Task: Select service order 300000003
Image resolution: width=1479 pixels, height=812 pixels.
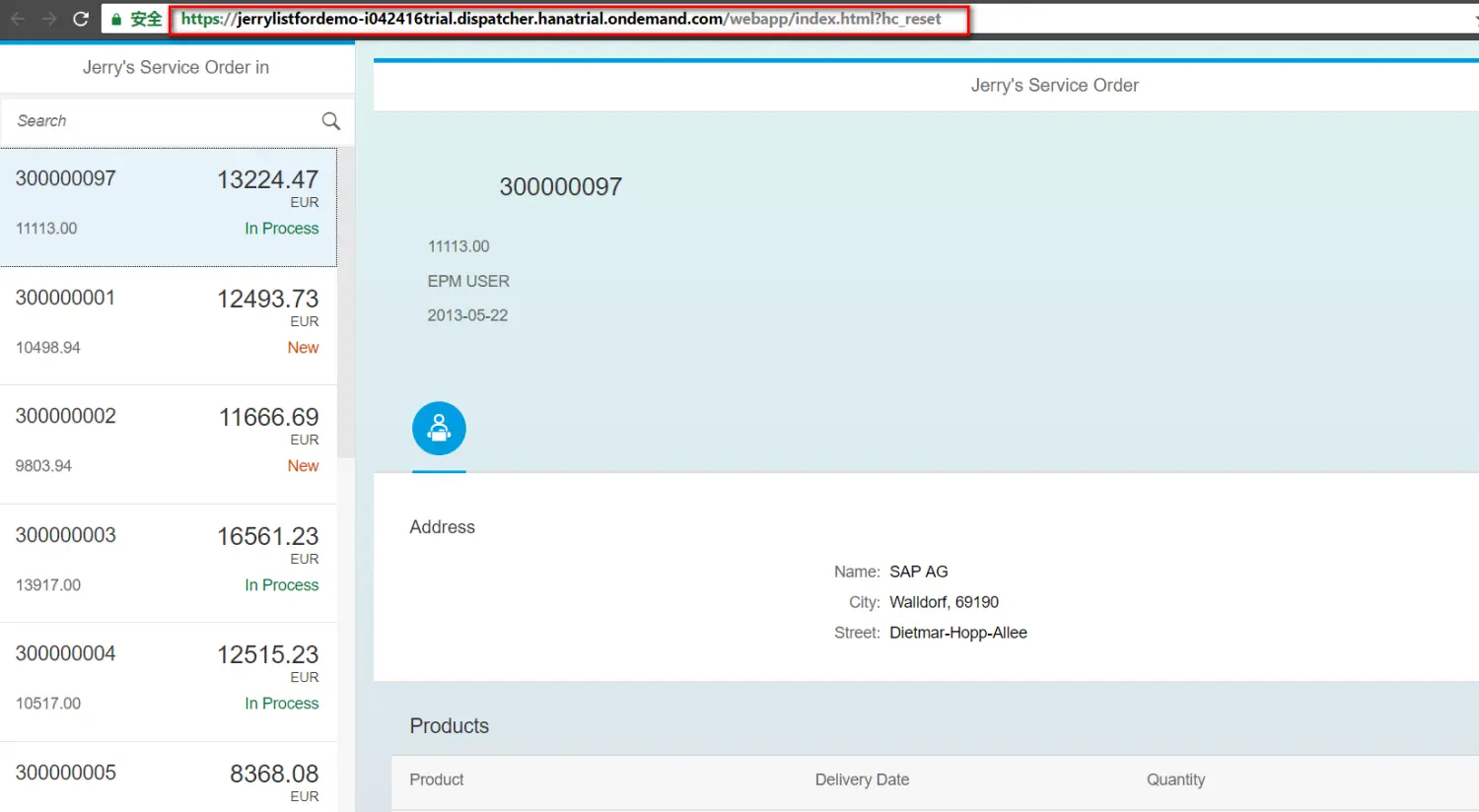Action: point(168,564)
